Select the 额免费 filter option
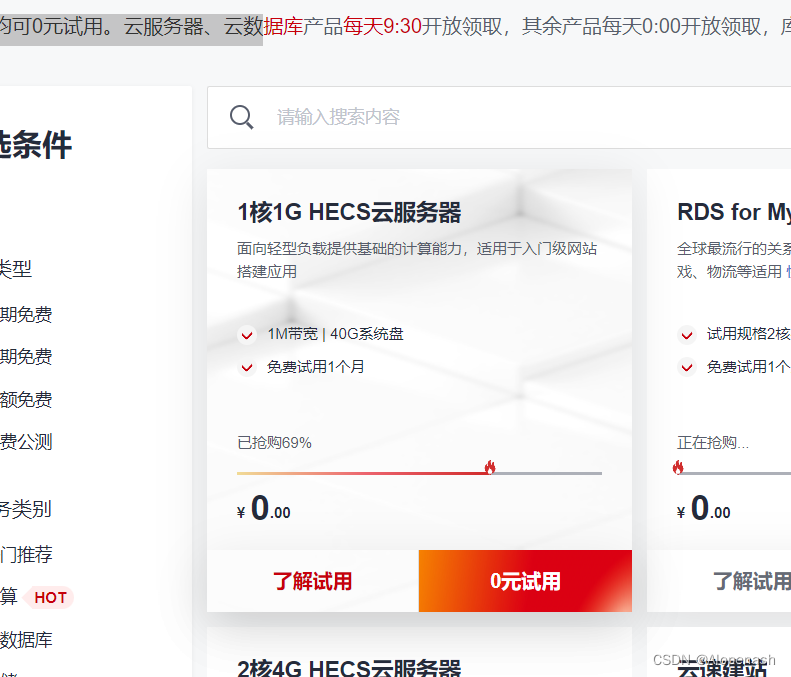This screenshot has height=677, width=791. 26,400
